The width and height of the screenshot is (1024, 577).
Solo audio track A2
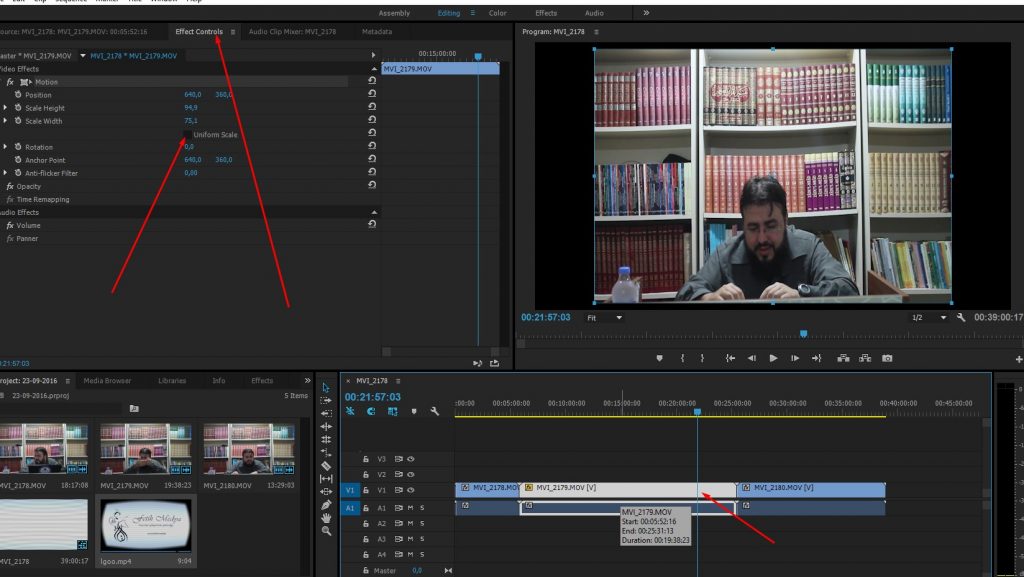click(x=422, y=523)
